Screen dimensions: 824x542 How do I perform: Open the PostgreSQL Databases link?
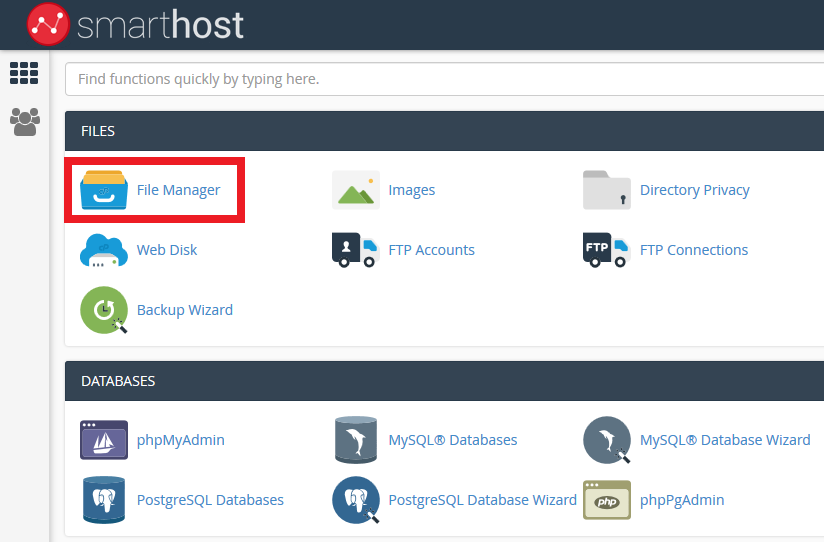(210, 500)
